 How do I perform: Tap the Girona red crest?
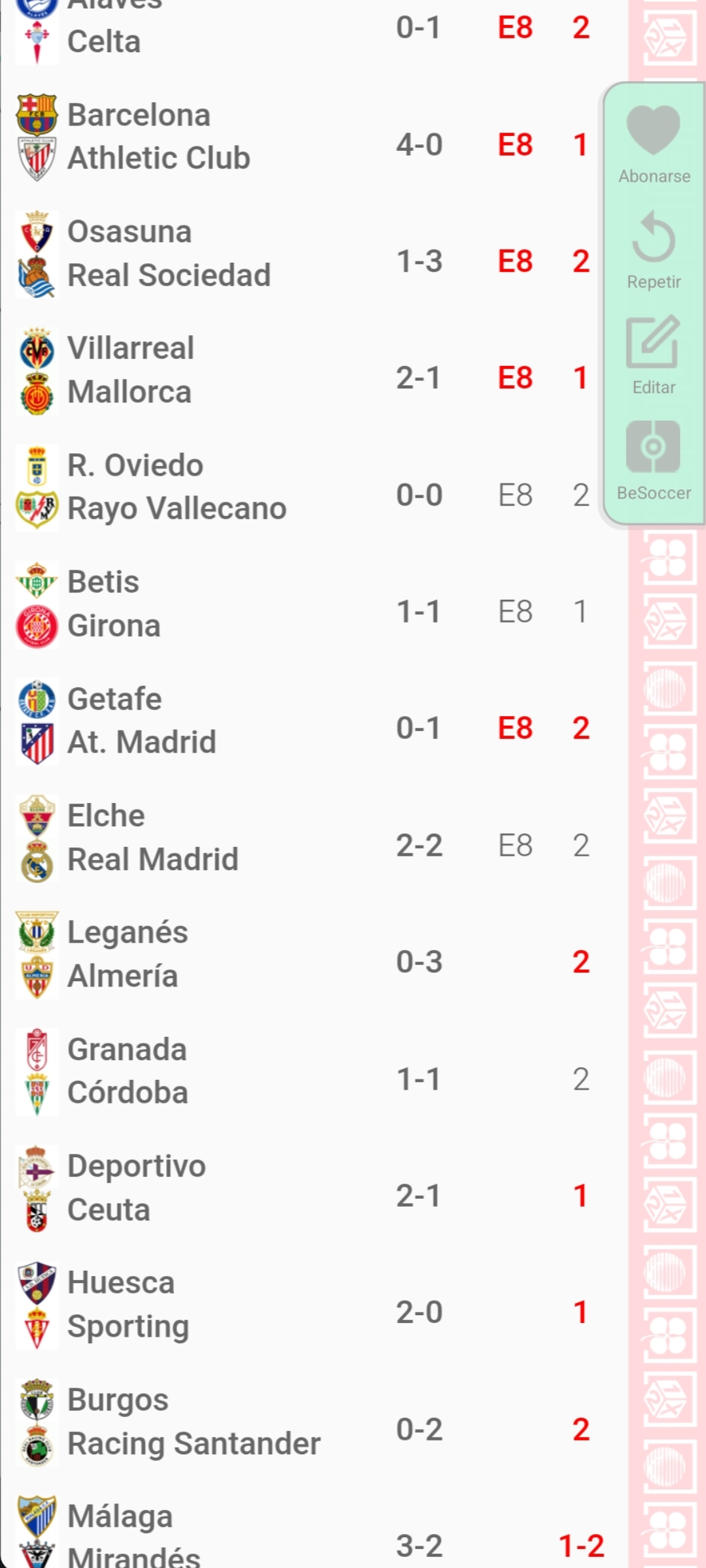click(37, 626)
